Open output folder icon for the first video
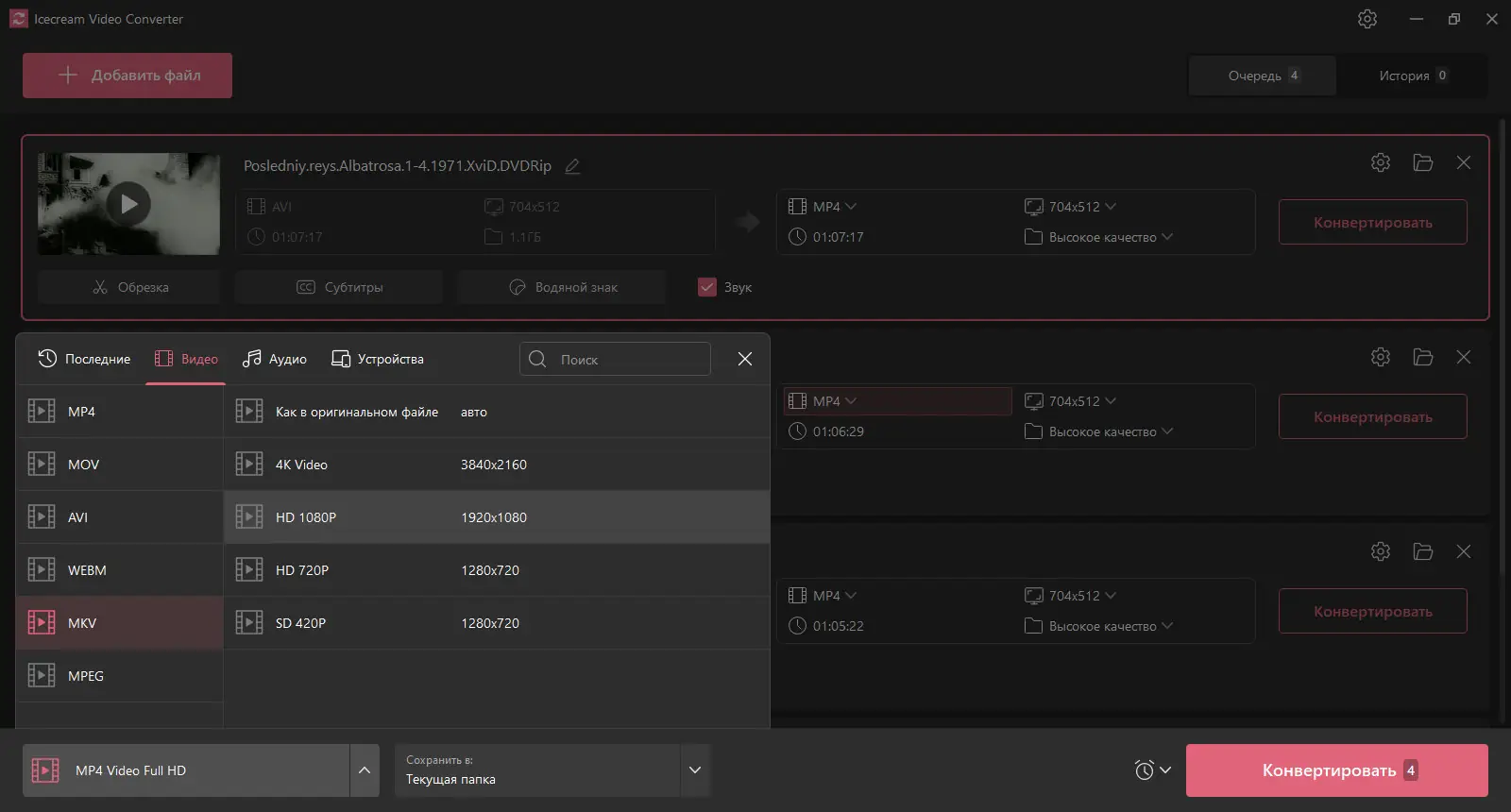The height and width of the screenshot is (812, 1511). coord(1423,162)
